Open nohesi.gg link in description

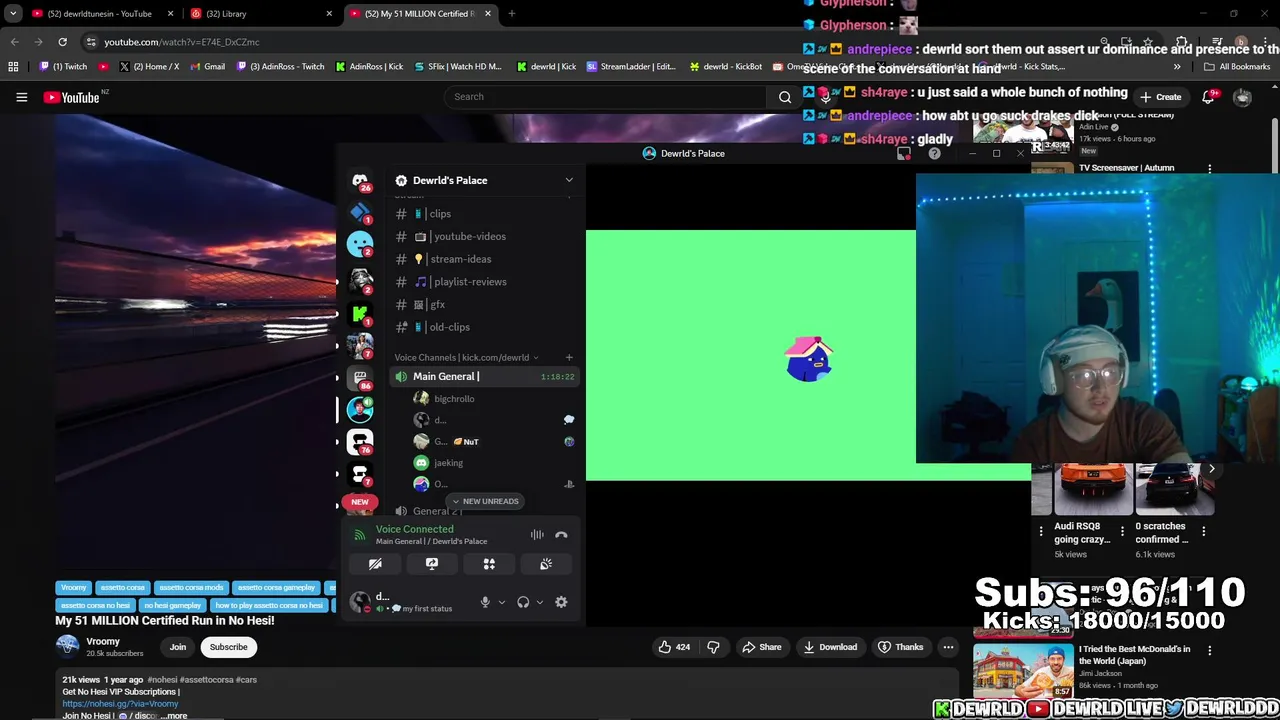tap(120, 703)
